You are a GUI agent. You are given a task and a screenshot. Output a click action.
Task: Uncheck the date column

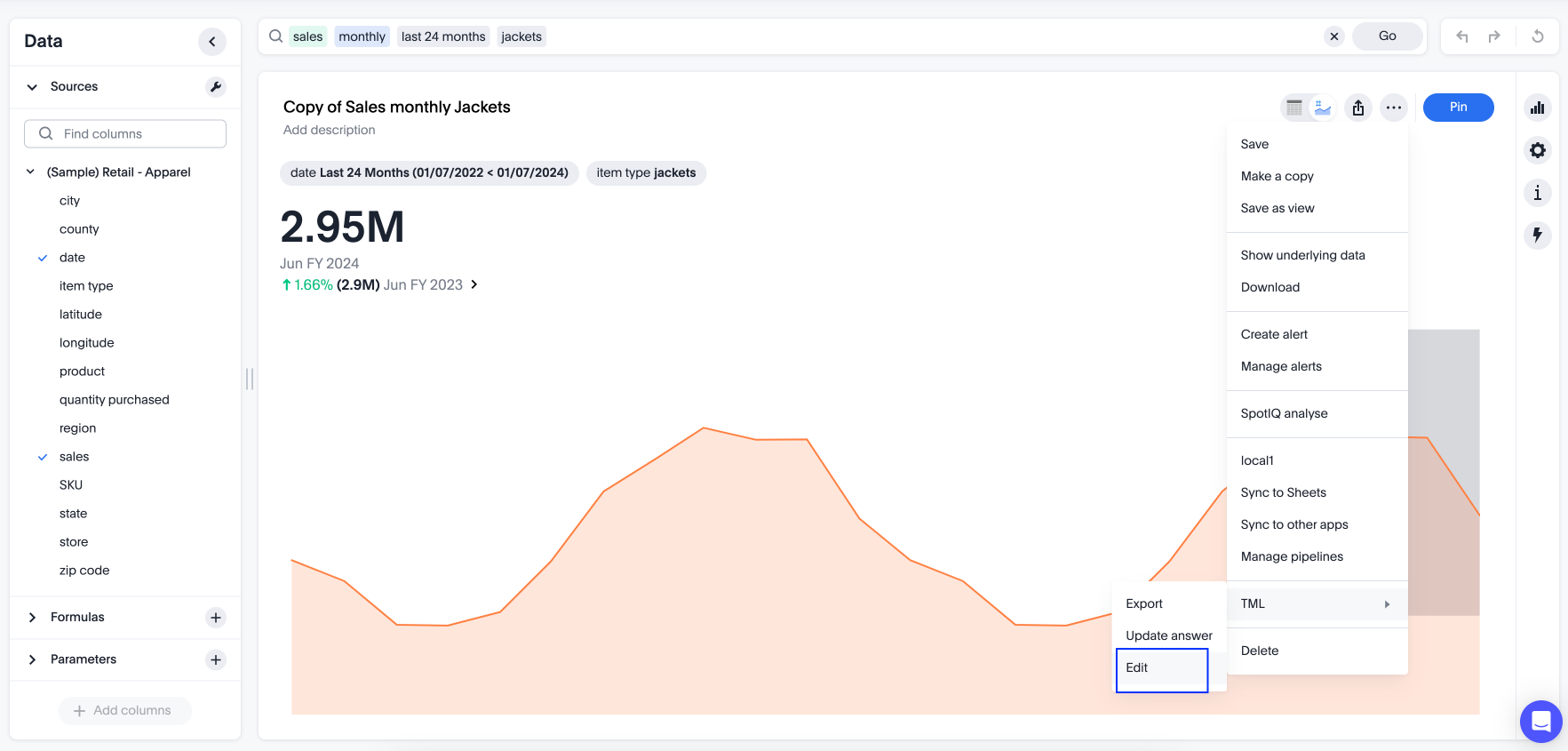(x=43, y=258)
